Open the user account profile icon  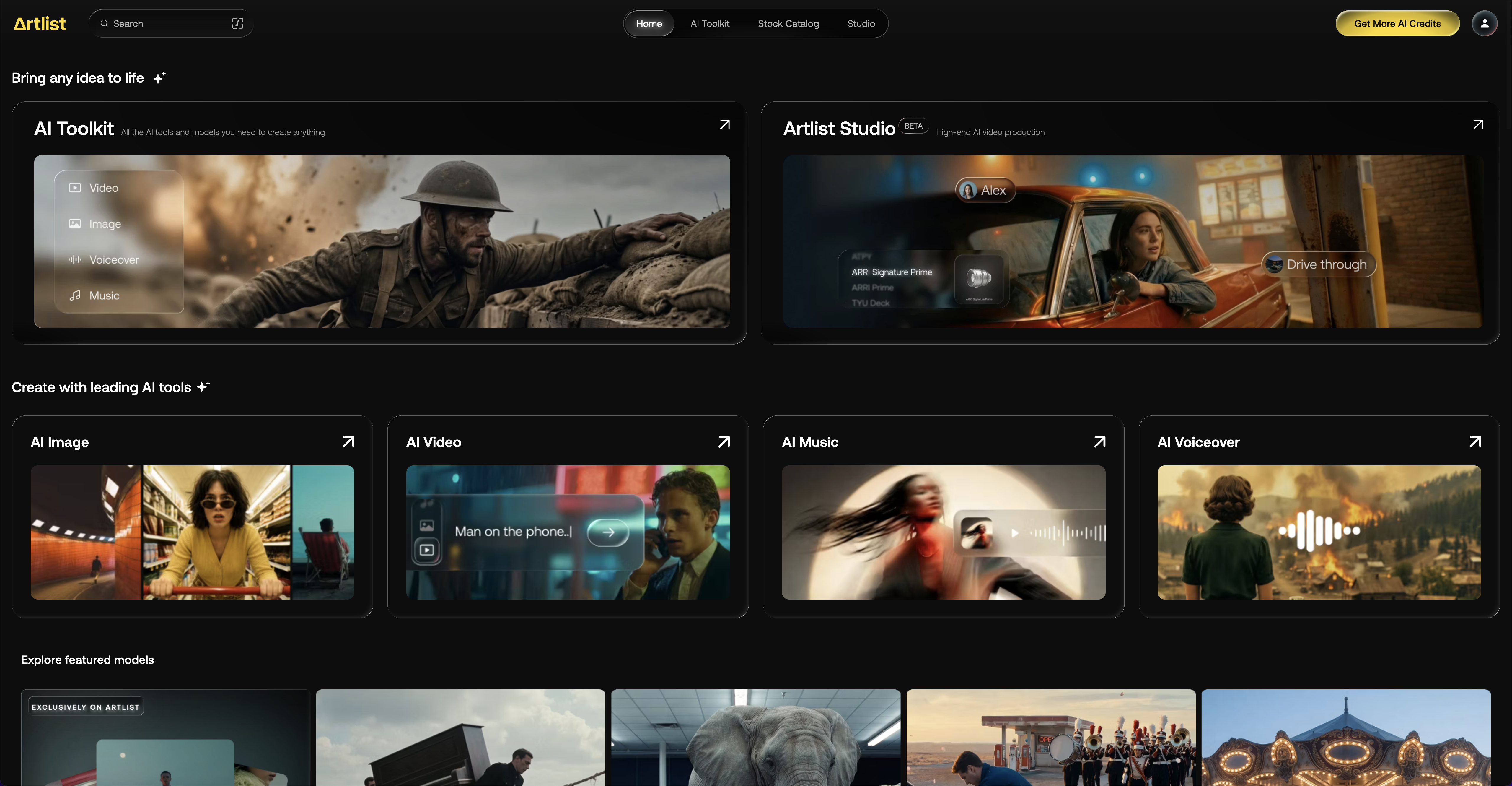pyautogui.click(x=1485, y=24)
